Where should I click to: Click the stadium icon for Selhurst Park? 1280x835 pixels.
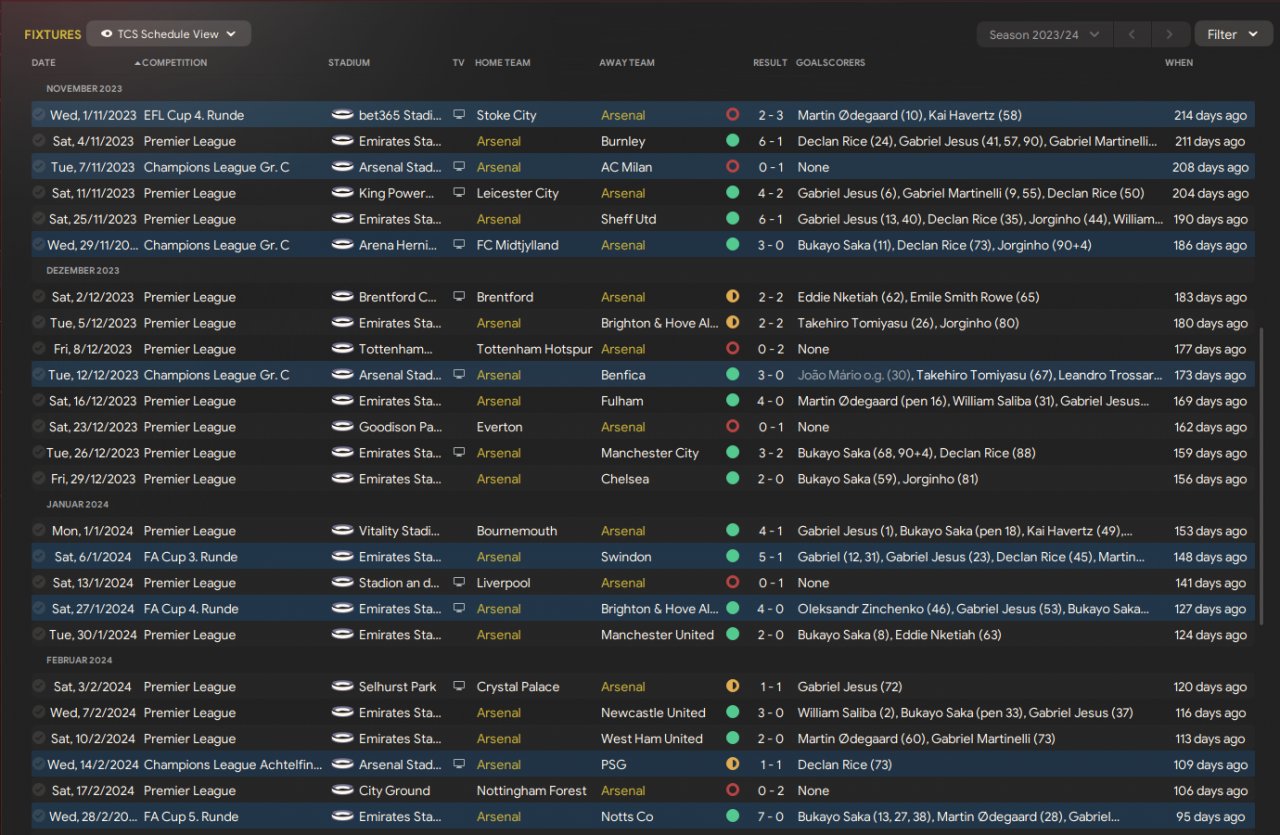pos(342,687)
